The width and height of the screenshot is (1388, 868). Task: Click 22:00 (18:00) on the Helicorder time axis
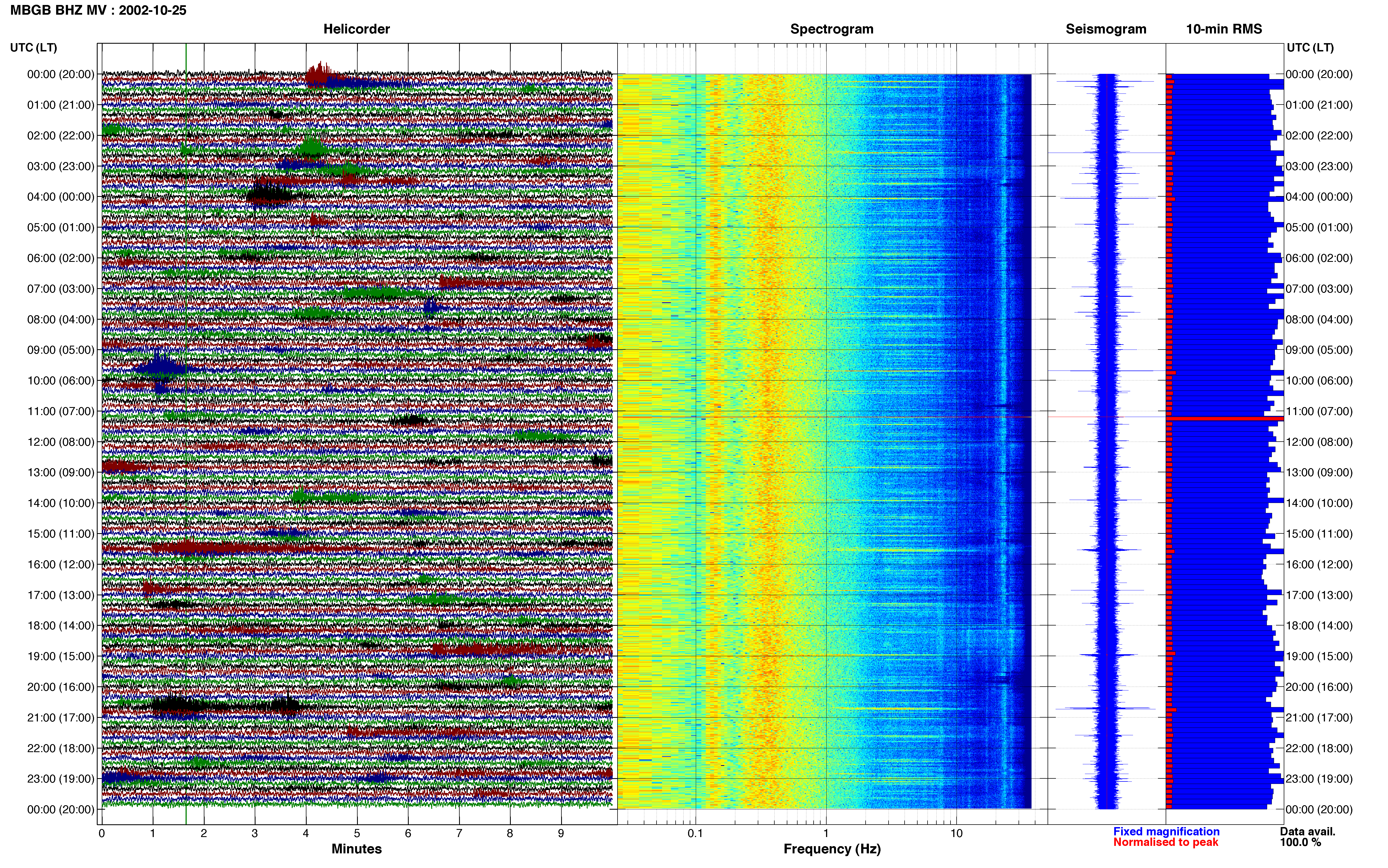click(x=61, y=749)
